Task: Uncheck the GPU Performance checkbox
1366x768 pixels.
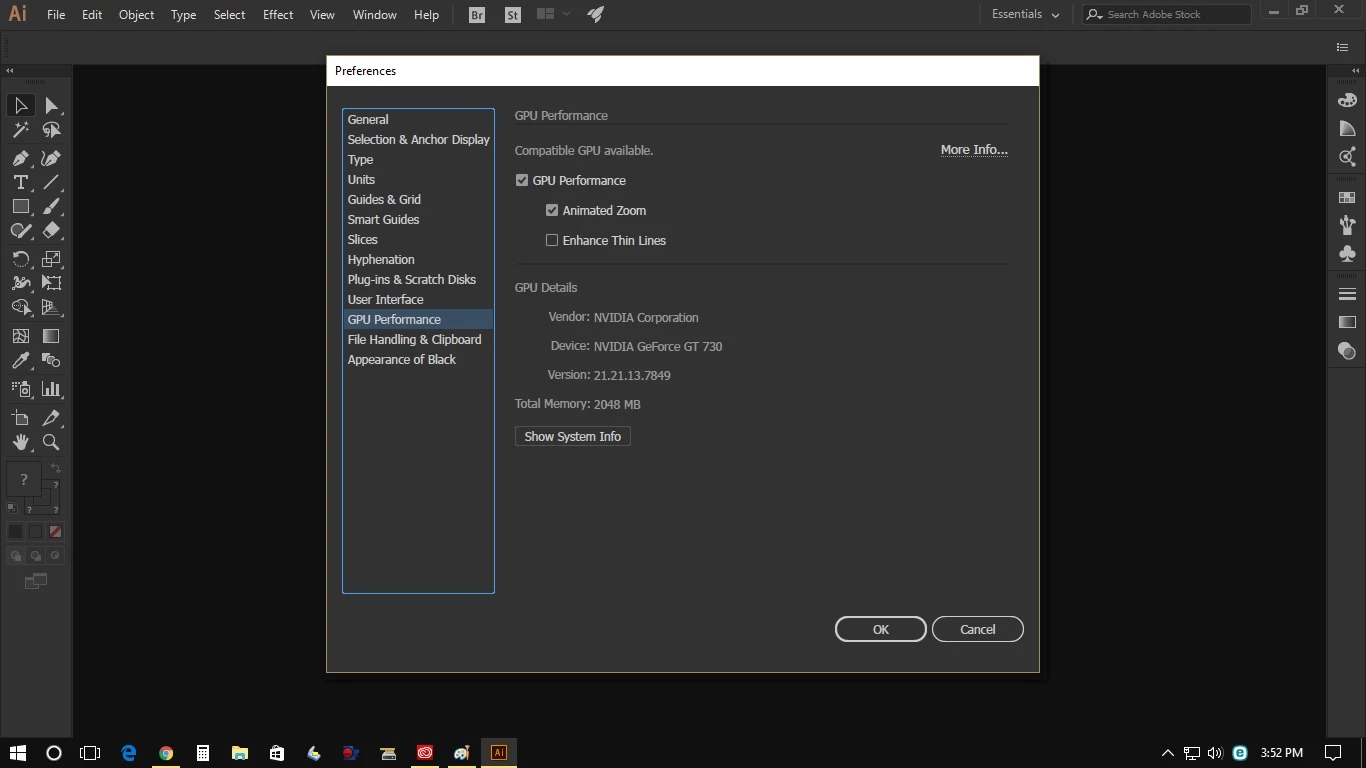Action: point(522,180)
